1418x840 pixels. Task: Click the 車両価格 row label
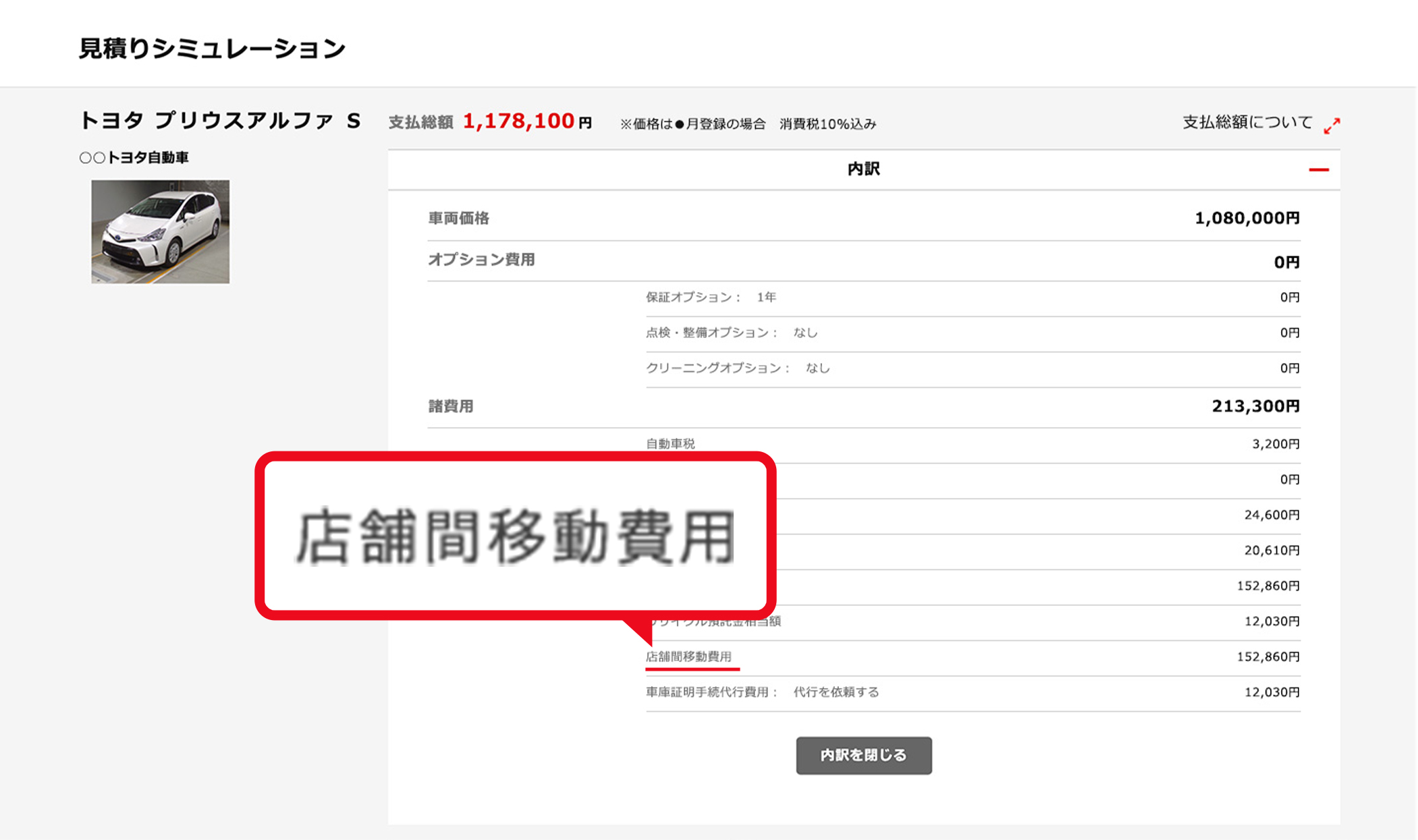tap(458, 219)
